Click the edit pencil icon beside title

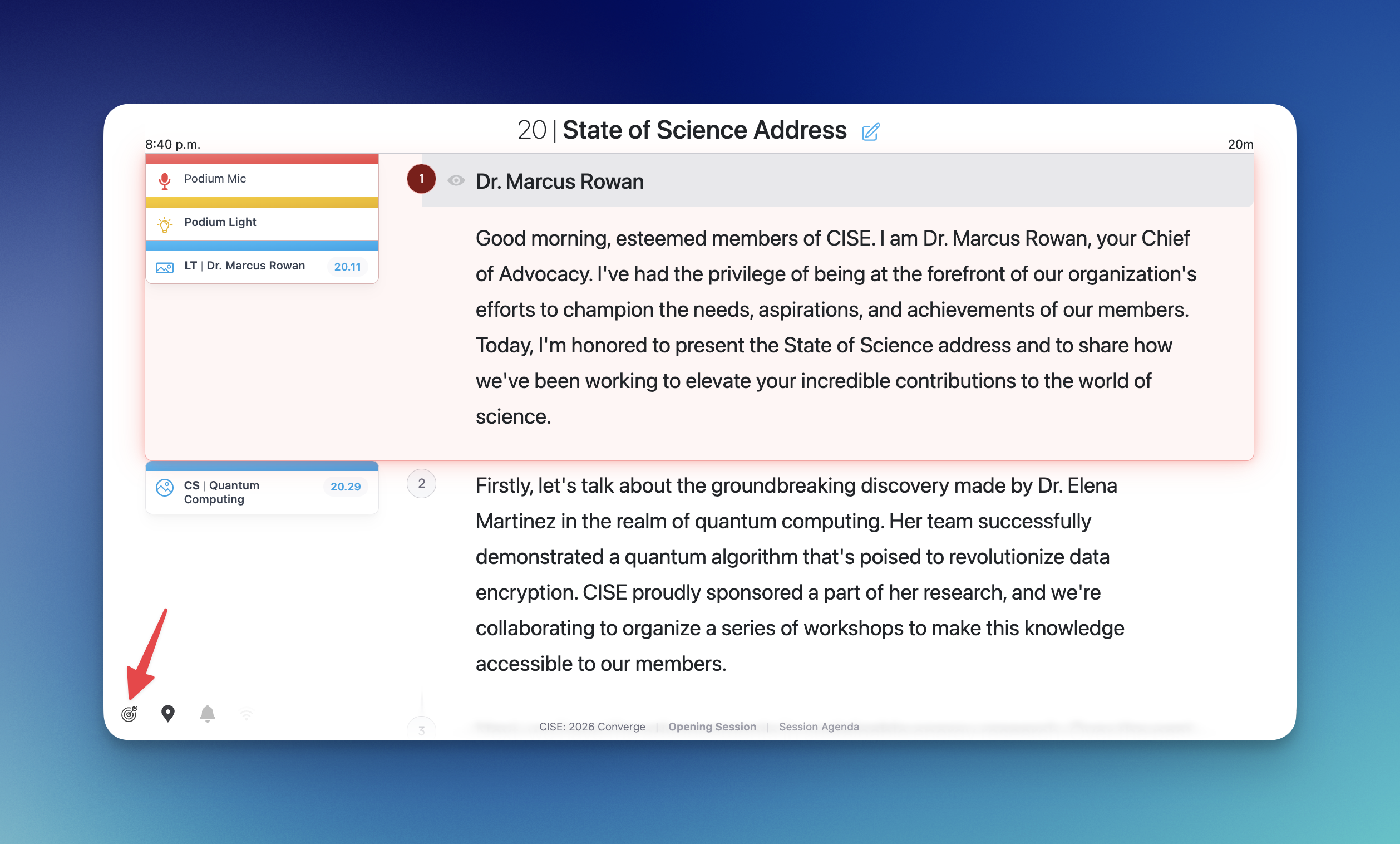coord(870,132)
